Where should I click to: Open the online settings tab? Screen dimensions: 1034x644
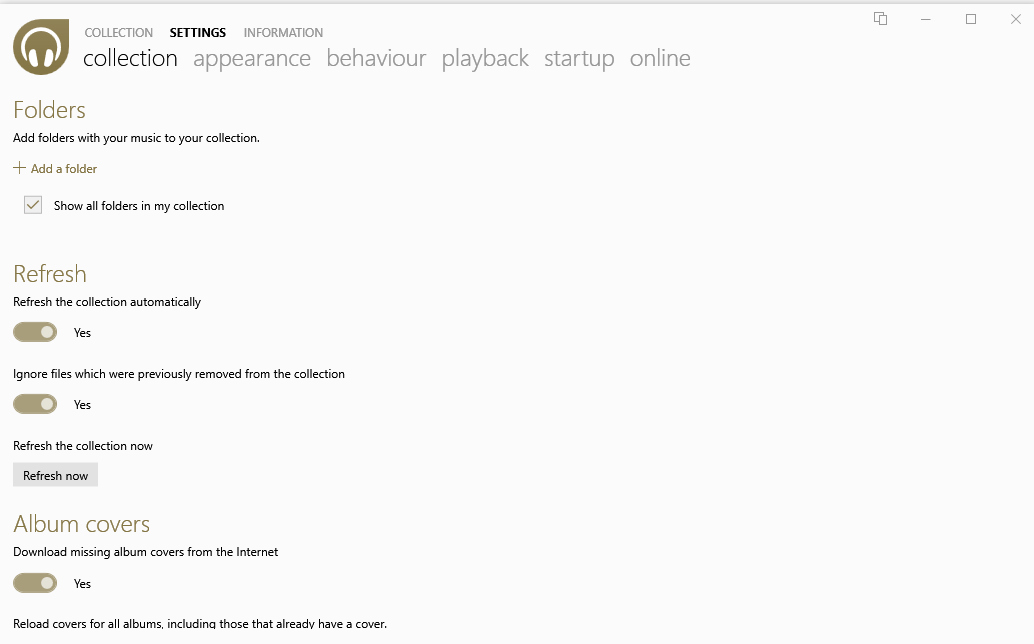660,58
